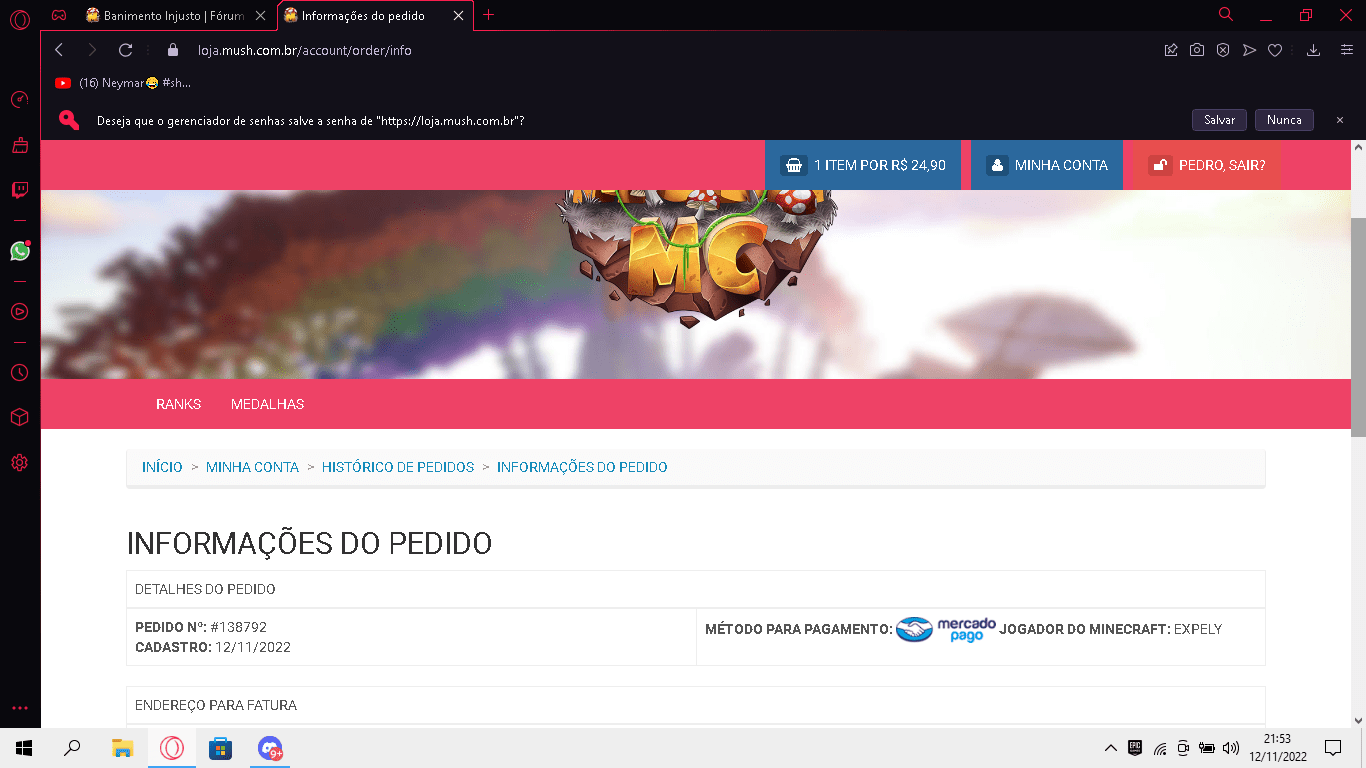The height and width of the screenshot is (768, 1366).
Task: Open the ad blocker shield icon
Action: click(x=1223, y=50)
